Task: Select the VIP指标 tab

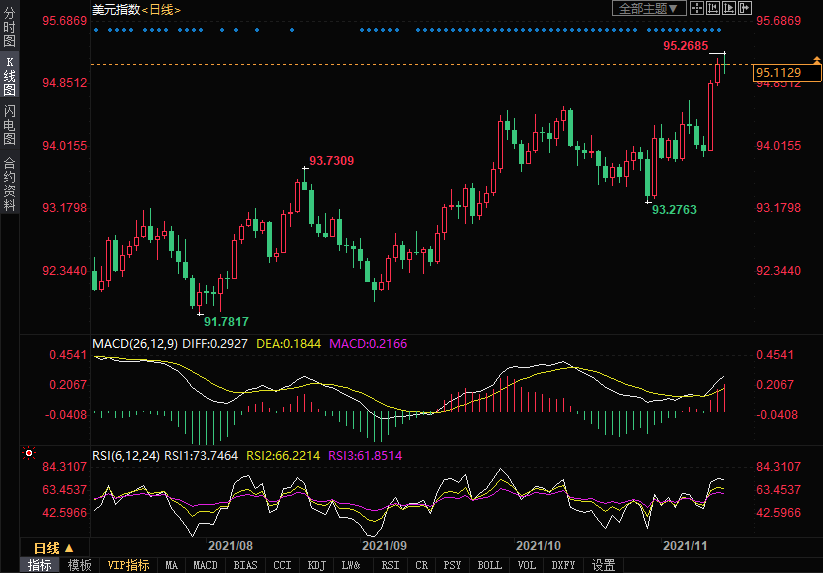Action: pyautogui.click(x=128, y=565)
